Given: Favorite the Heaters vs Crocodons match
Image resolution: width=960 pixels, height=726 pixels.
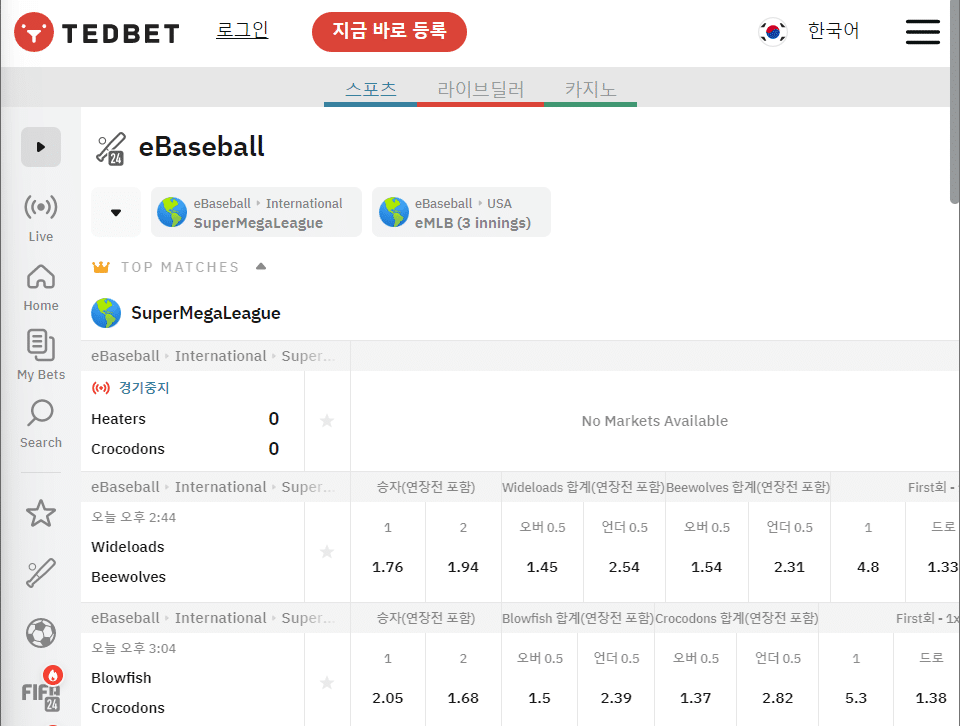Looking at the screenshot, I should tap(327, 421).
